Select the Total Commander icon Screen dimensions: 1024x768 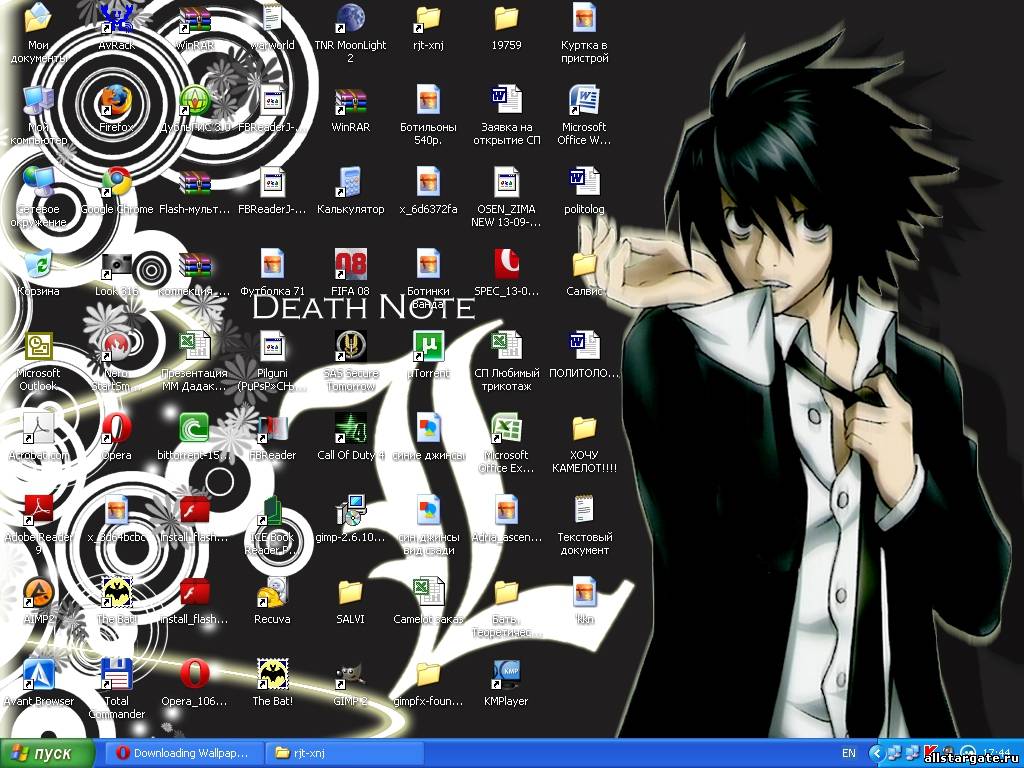point(116,674)
